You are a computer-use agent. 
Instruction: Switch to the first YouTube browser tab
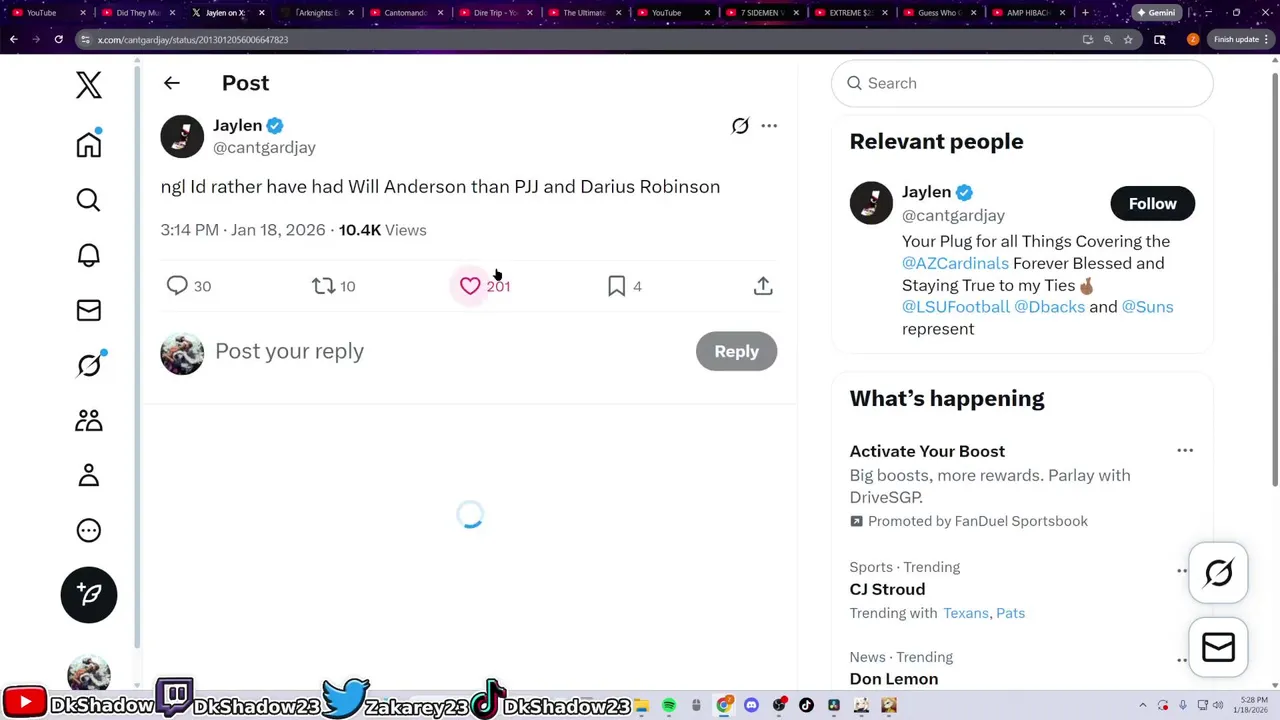[x=47, y=13]
